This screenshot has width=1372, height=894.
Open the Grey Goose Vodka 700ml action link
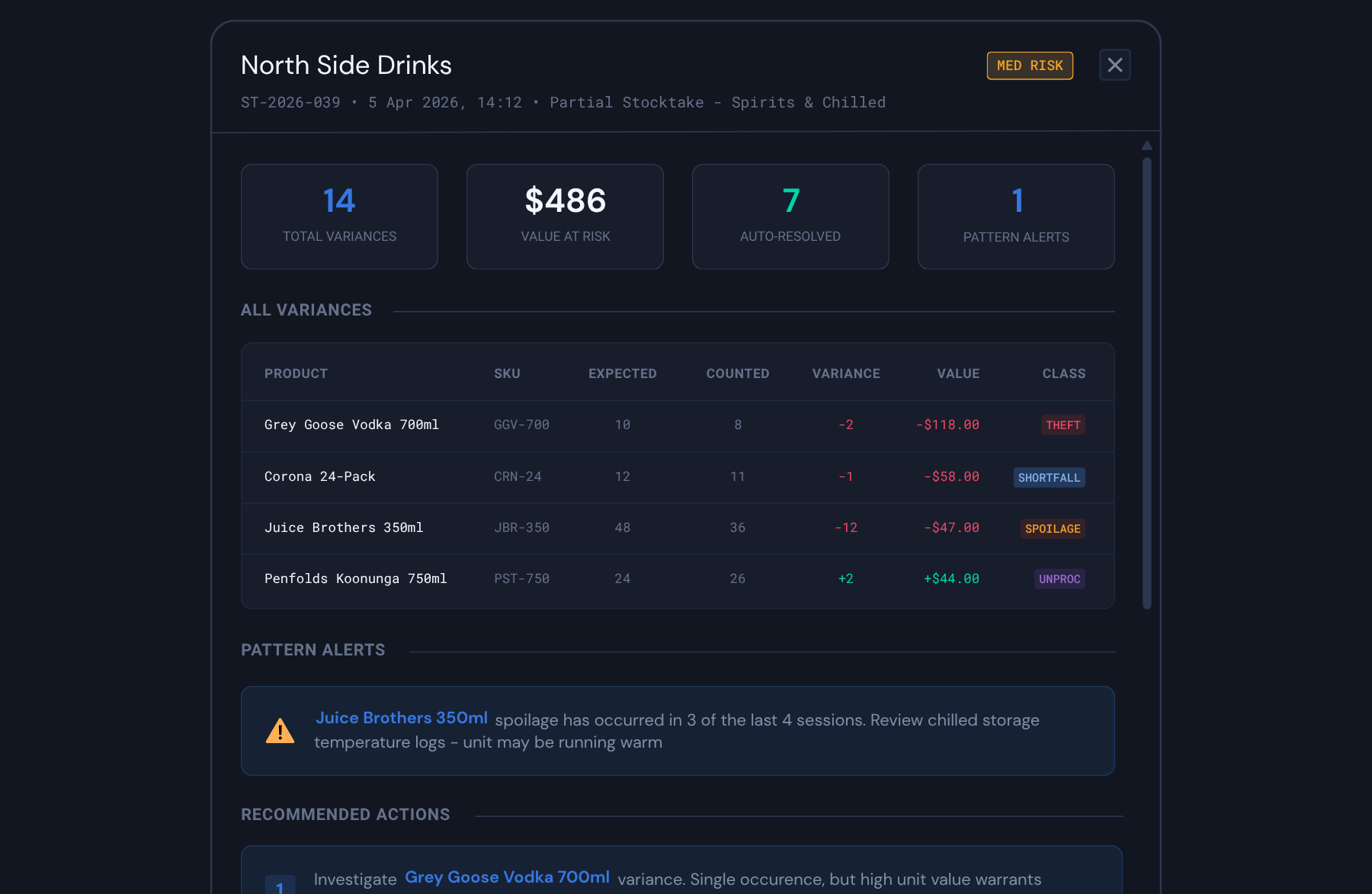click(507, 877)
